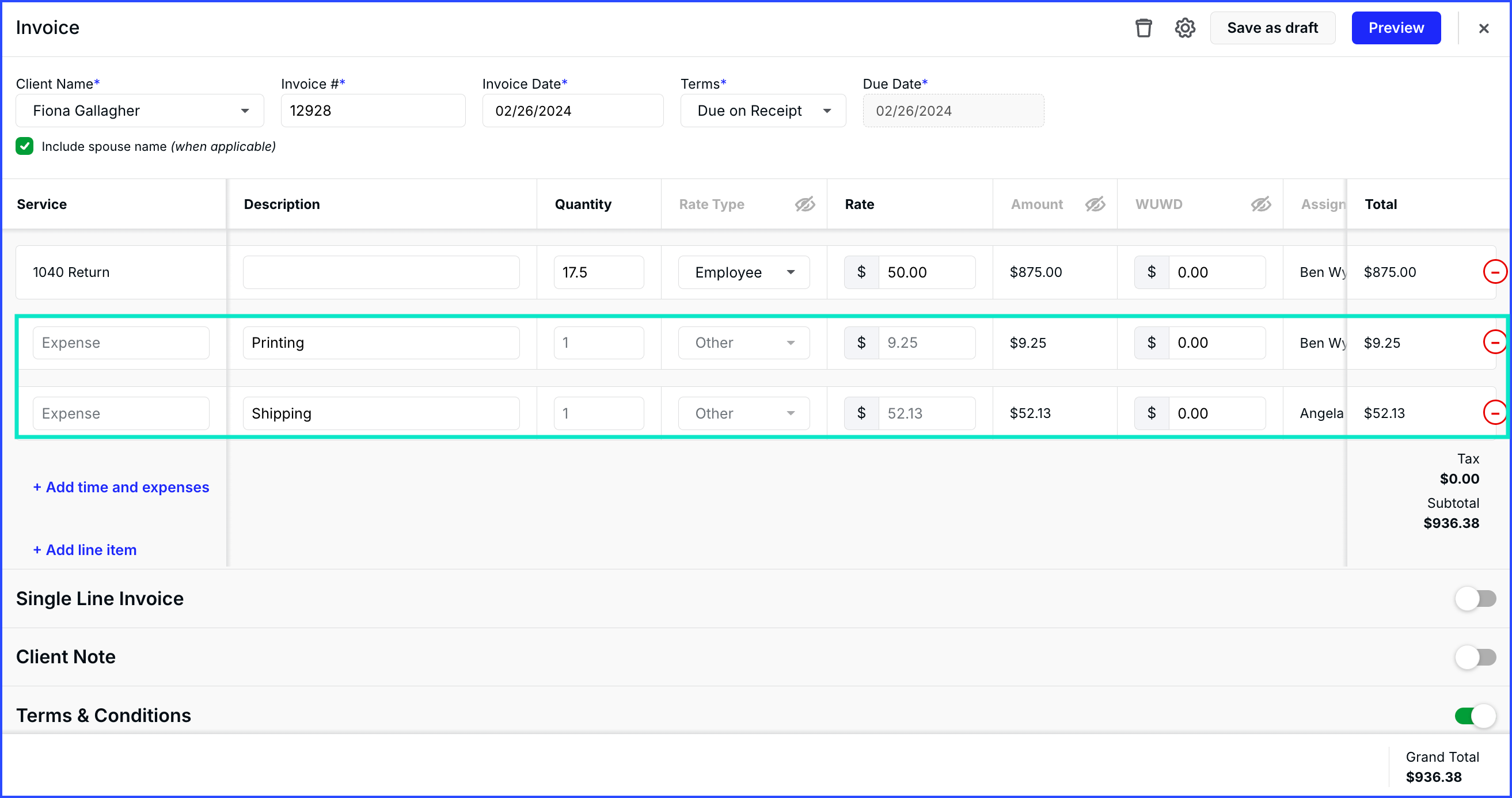Image resolution: width=1512 pixels, height=798 pixels.
Task: Close the invoice dialog
Action: pyautogui.click(x=1483, y=28)
